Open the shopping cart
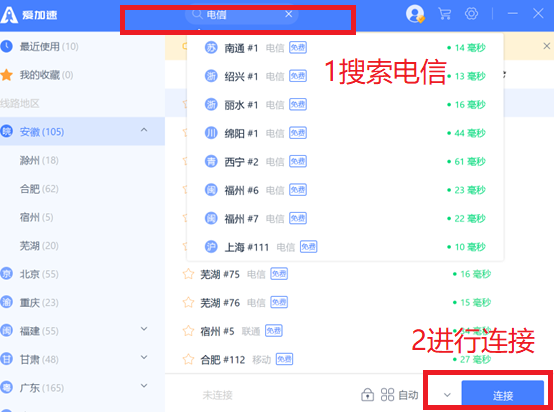The image size is (554, 412). click(444, 14)
